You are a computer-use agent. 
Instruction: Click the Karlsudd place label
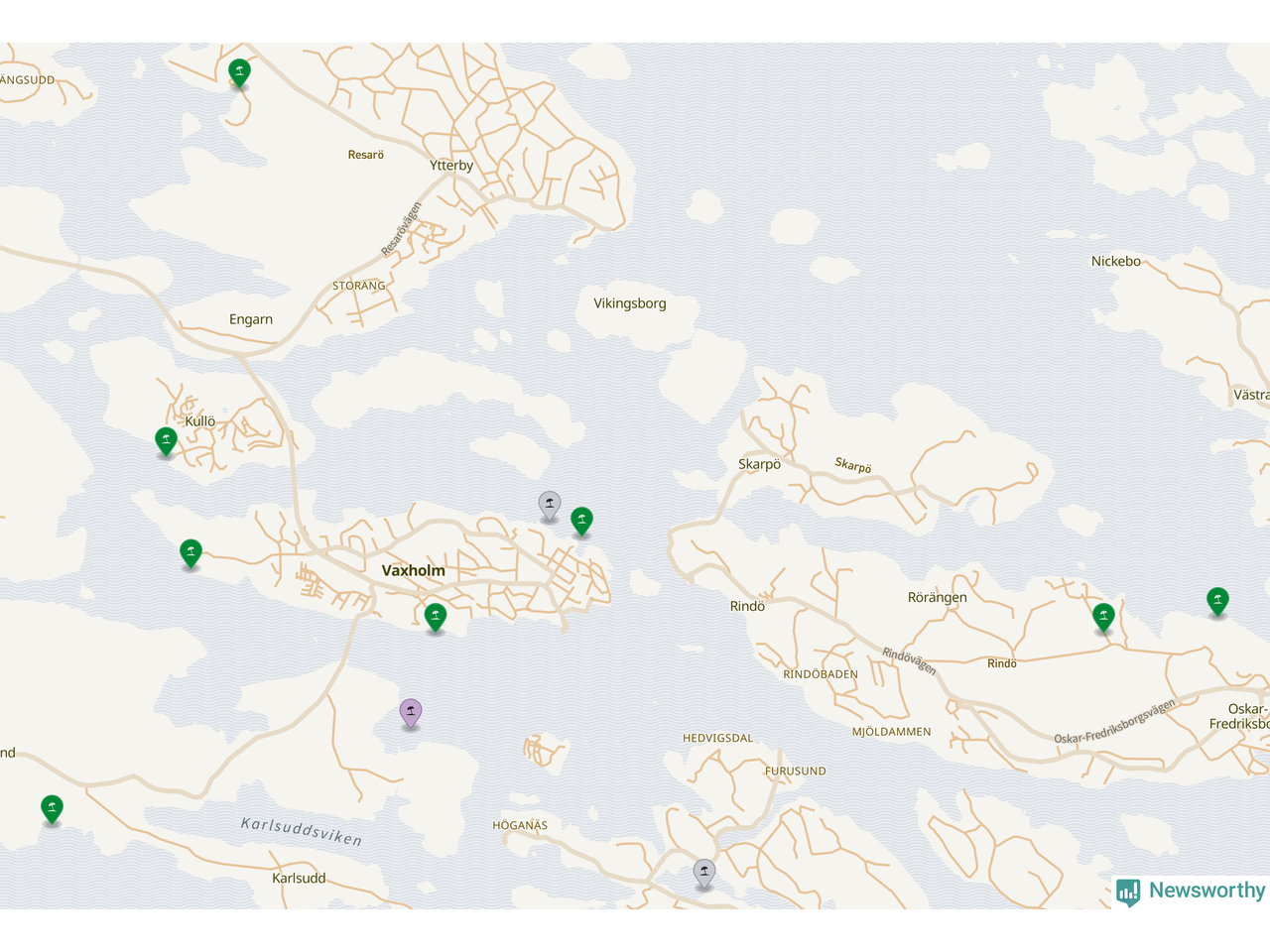(x=299, y=878)
